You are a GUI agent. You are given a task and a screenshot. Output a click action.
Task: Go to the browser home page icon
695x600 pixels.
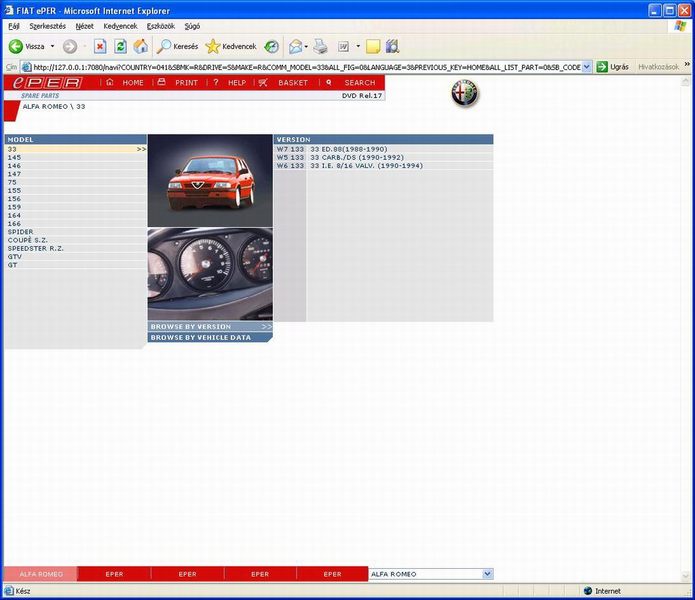pos(141,46)
